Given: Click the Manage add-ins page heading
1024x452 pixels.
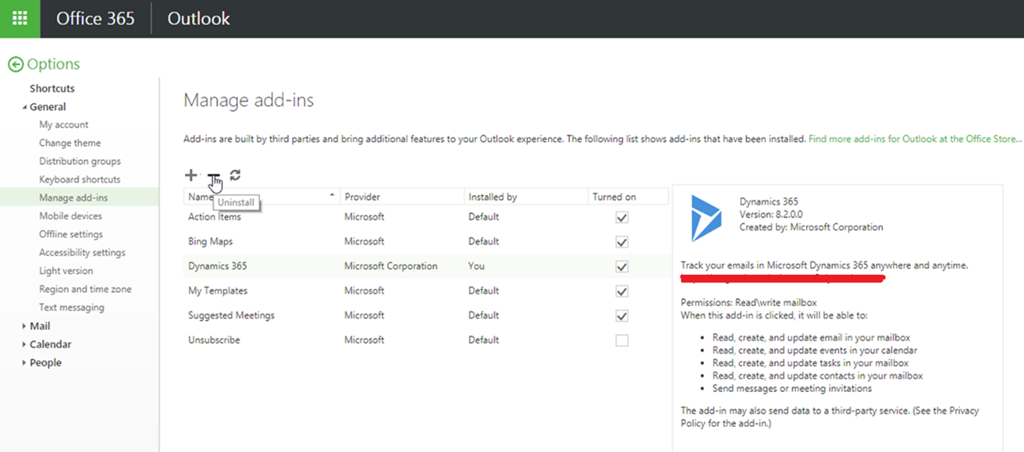Looking at the screenshot, I should [x=249, y=100].
